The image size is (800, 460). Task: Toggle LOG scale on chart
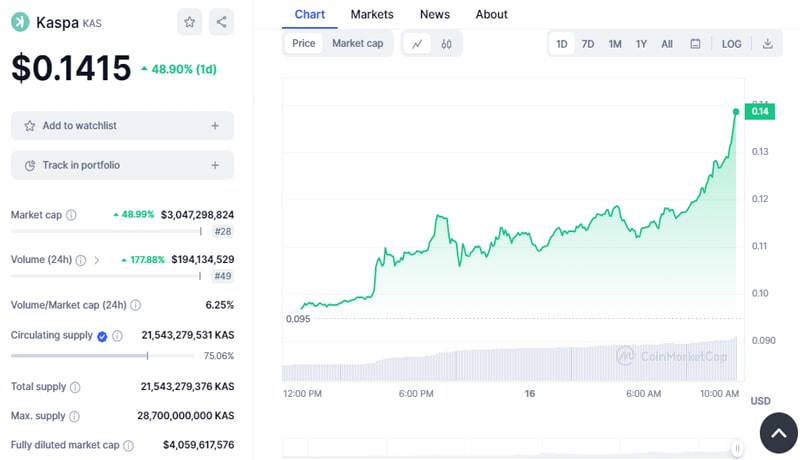731,44
